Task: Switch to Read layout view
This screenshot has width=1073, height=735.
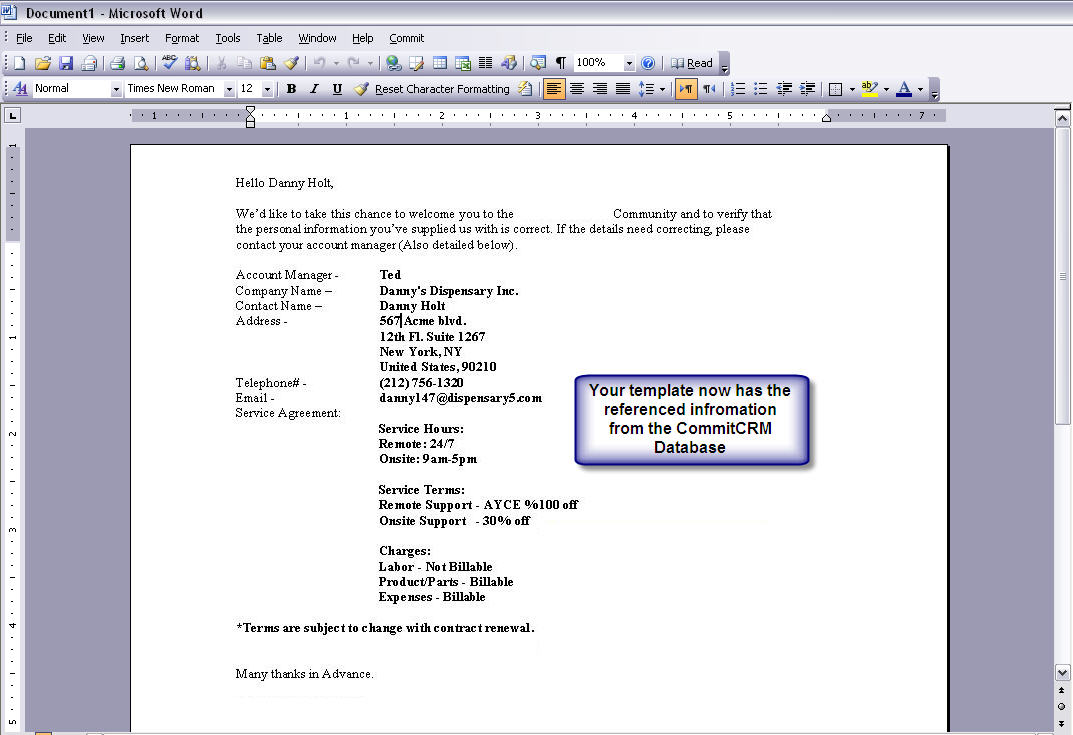Action: tap(692, 63)
